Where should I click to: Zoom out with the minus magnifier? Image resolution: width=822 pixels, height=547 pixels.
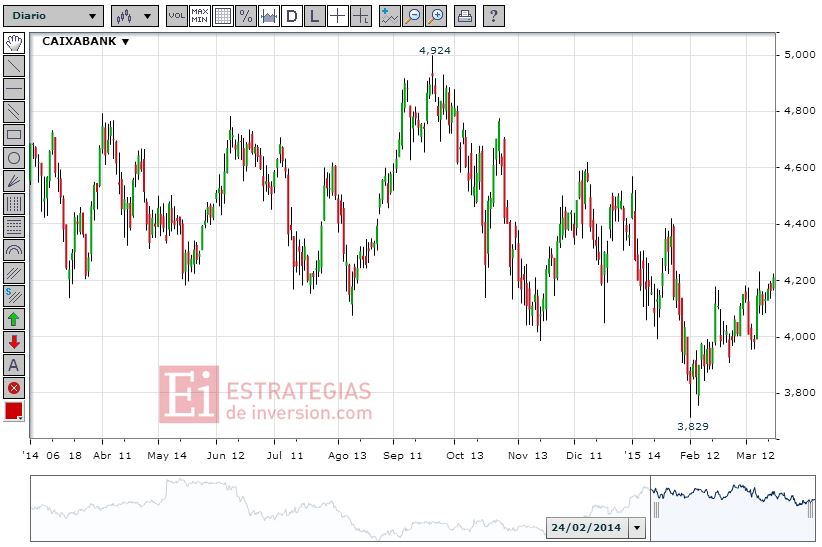tap(413, 16)
